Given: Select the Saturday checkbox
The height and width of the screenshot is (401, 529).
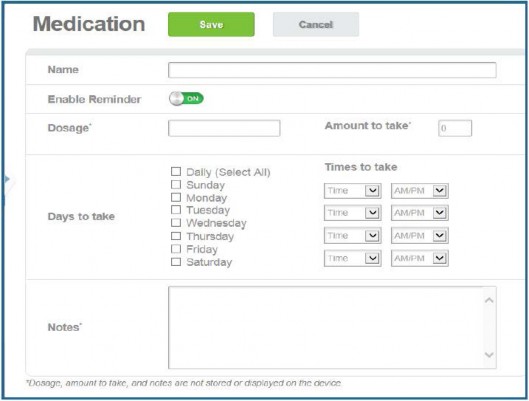Looking at the screenshot, I should point(176,262).
